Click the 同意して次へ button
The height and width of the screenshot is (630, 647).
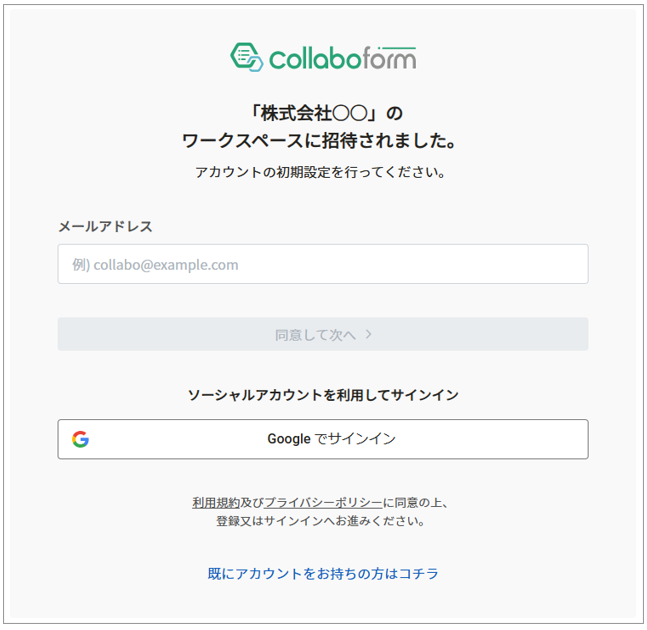pos(323,334)
